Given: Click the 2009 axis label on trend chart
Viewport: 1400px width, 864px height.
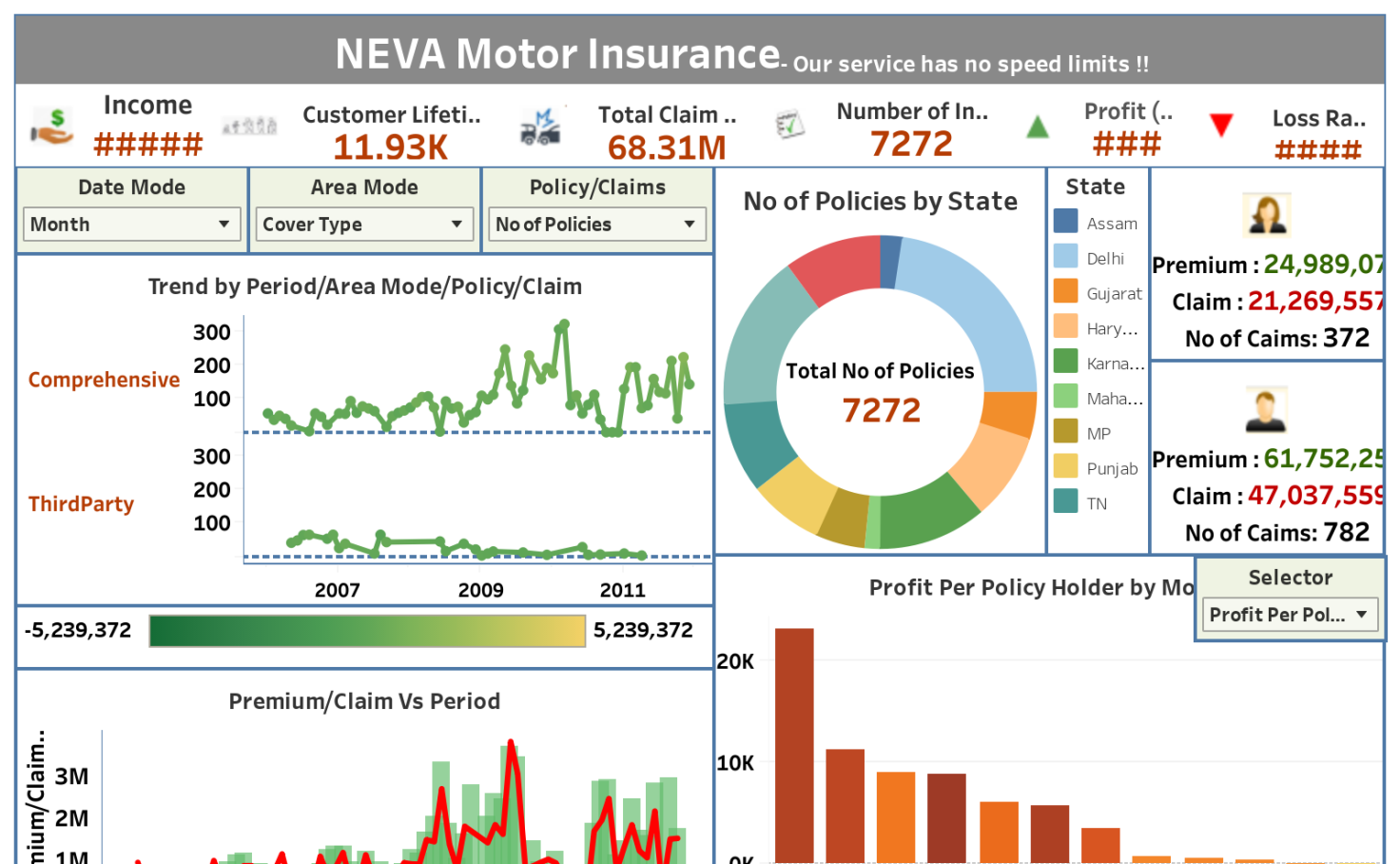Looking at the screenshot, I should [x=480, y=590].
